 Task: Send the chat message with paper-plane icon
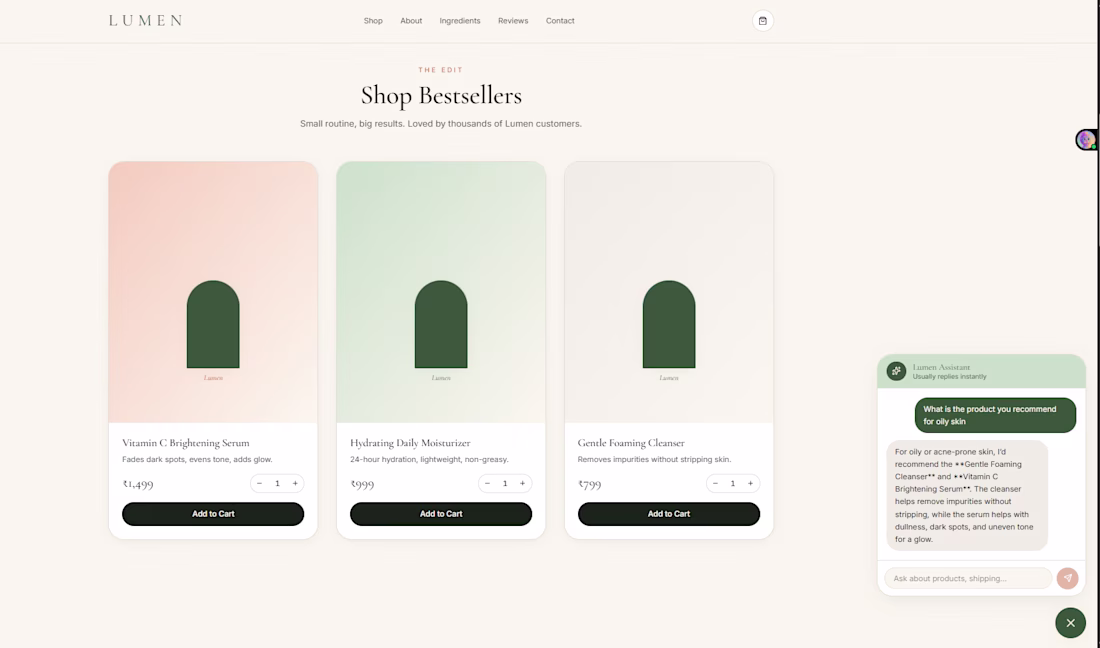click(1068, 579)
